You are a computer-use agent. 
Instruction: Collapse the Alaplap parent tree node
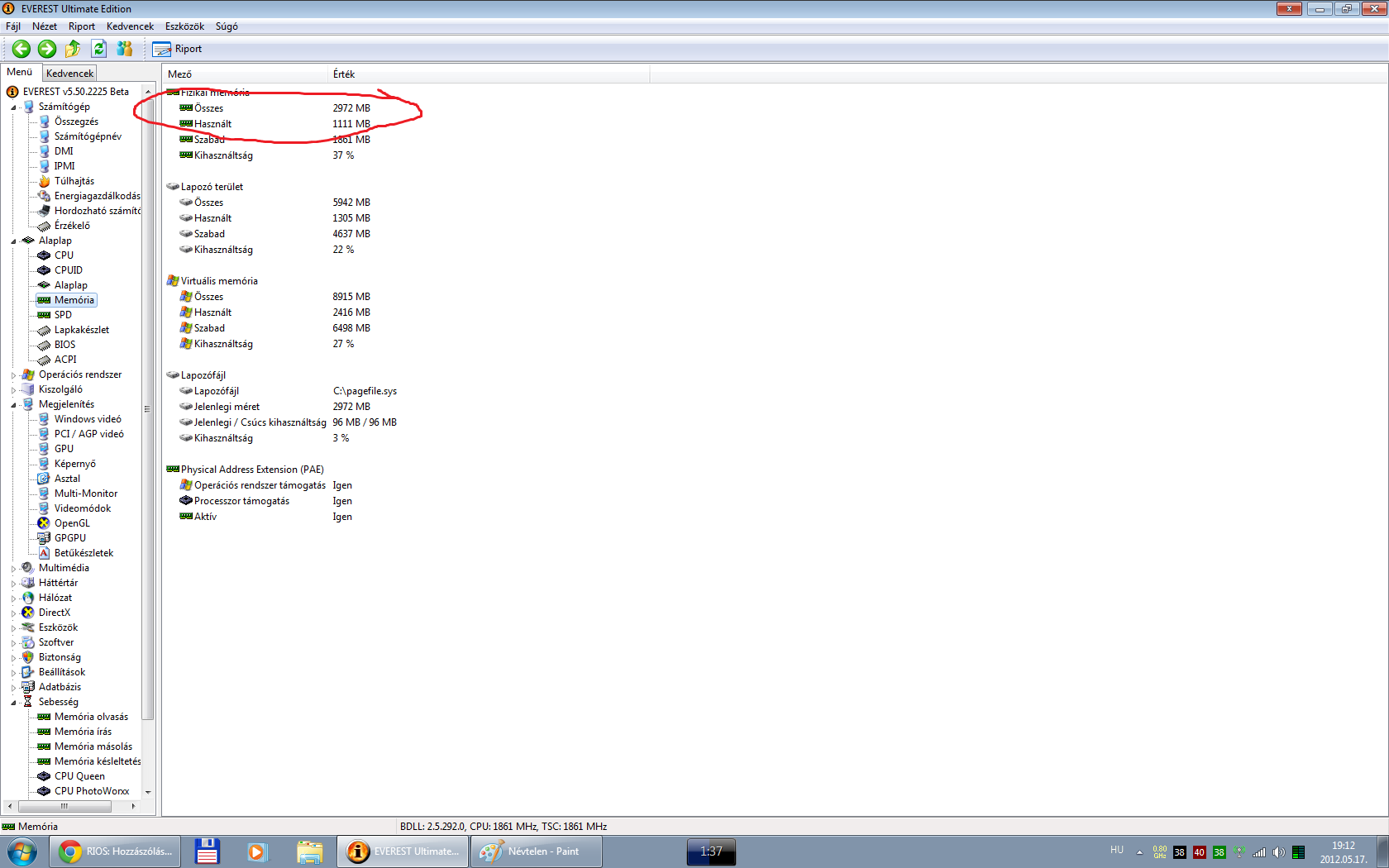tap(13, 241)
